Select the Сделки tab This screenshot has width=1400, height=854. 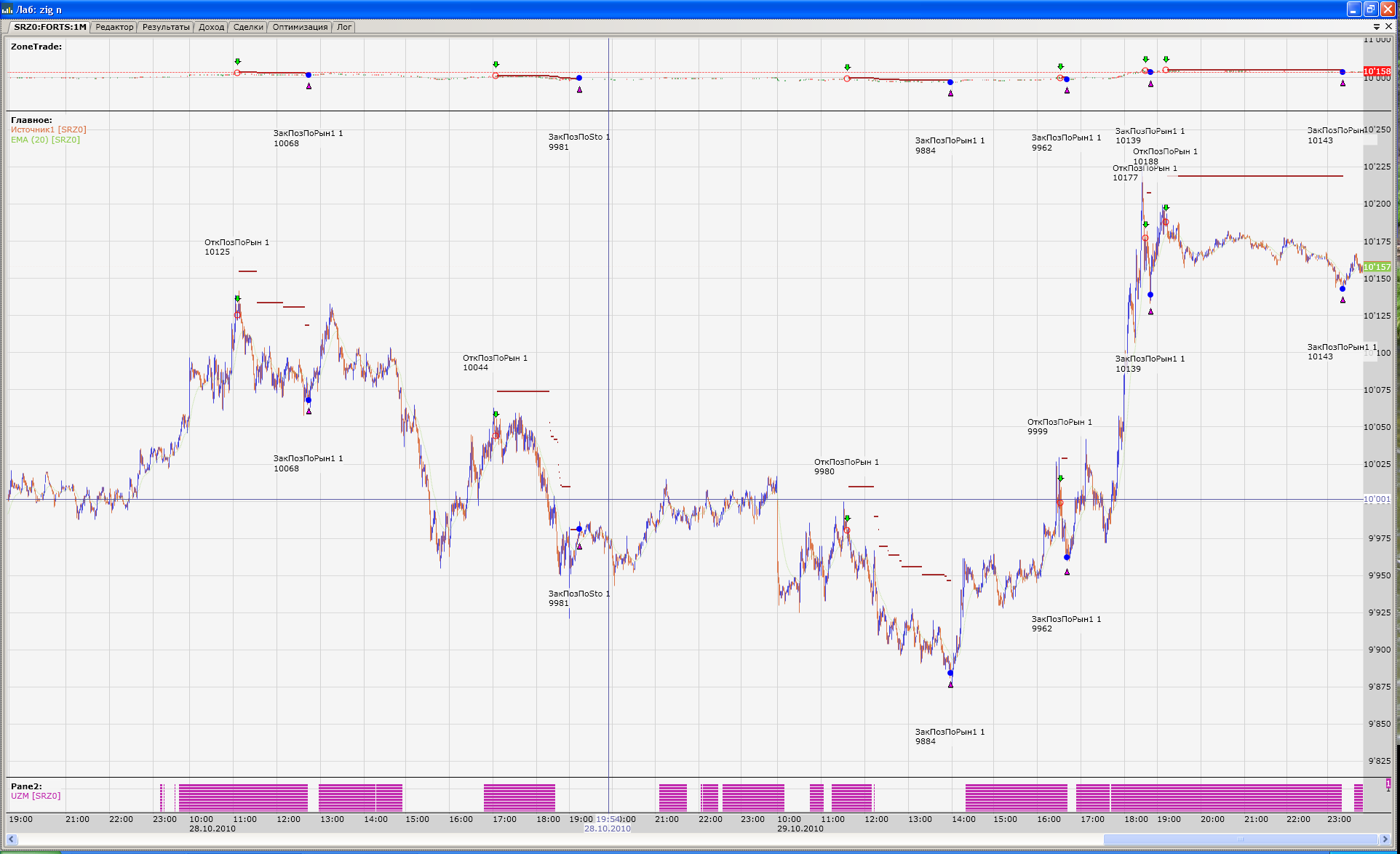[248, 27]
